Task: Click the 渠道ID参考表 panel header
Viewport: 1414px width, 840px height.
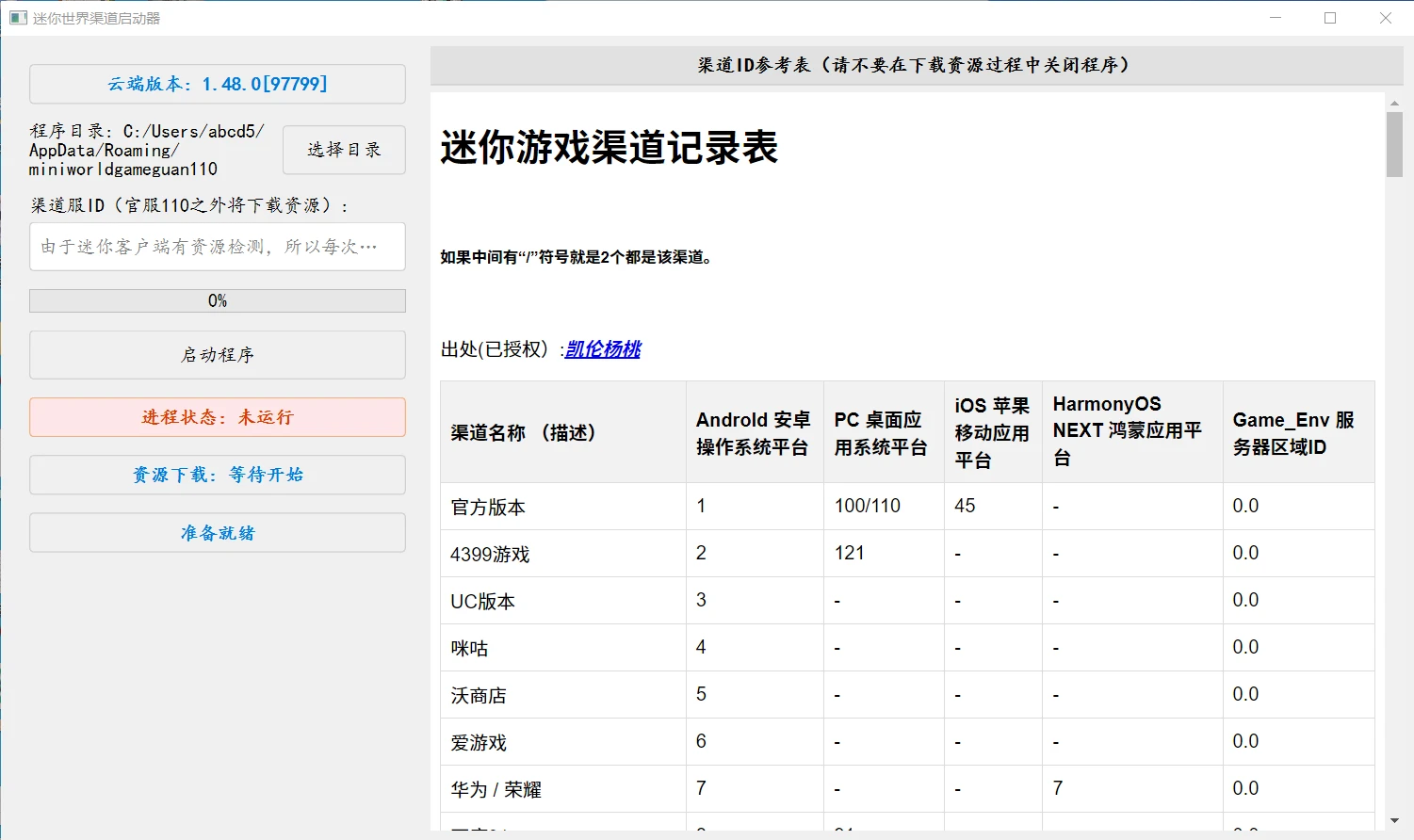Action: (x=916, y=65)
